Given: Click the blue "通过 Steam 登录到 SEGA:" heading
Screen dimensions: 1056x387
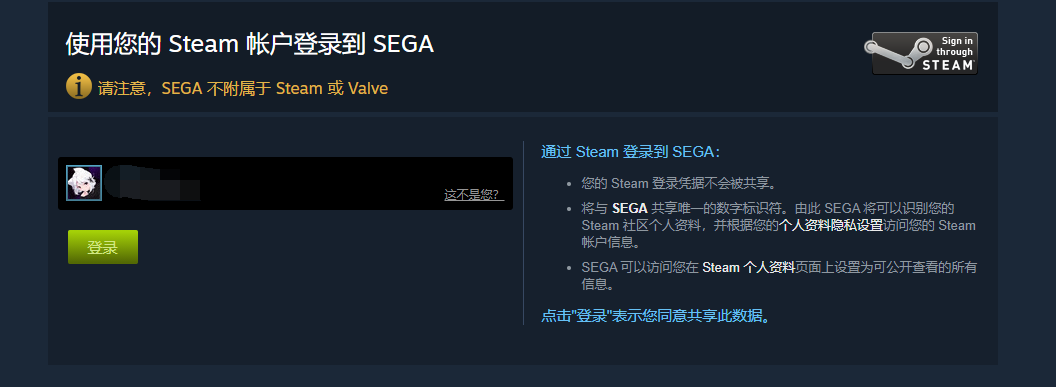Looking at the screenshot, I should 631,152.
